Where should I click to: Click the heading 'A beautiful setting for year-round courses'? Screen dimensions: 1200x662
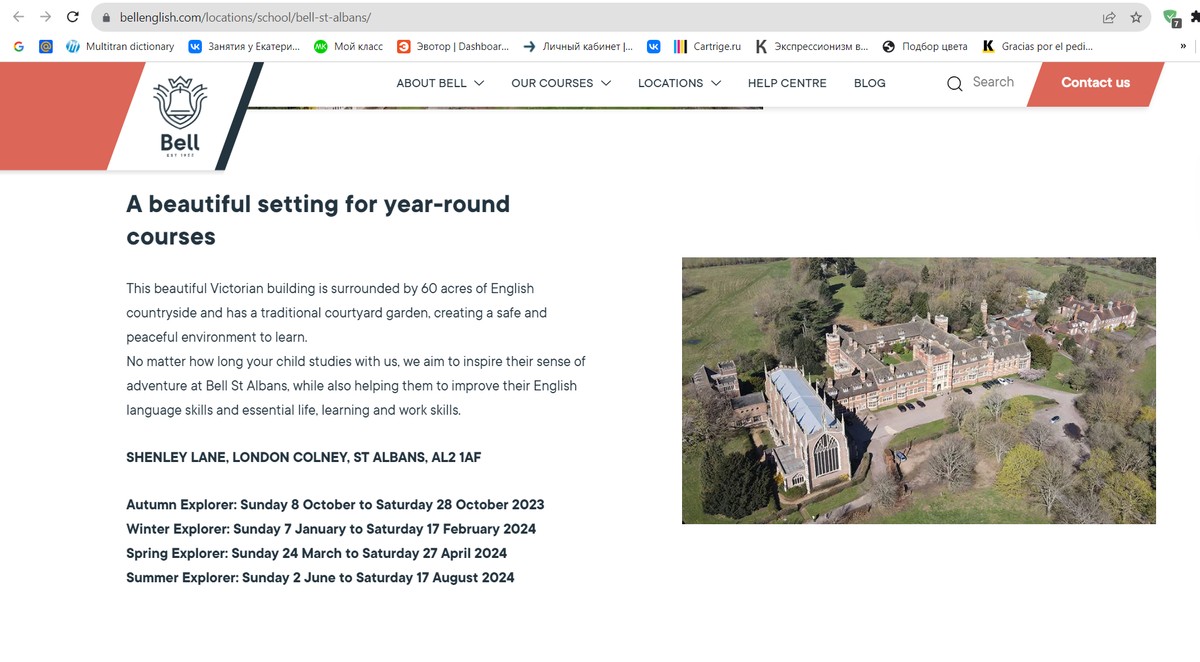coord(318,220)
